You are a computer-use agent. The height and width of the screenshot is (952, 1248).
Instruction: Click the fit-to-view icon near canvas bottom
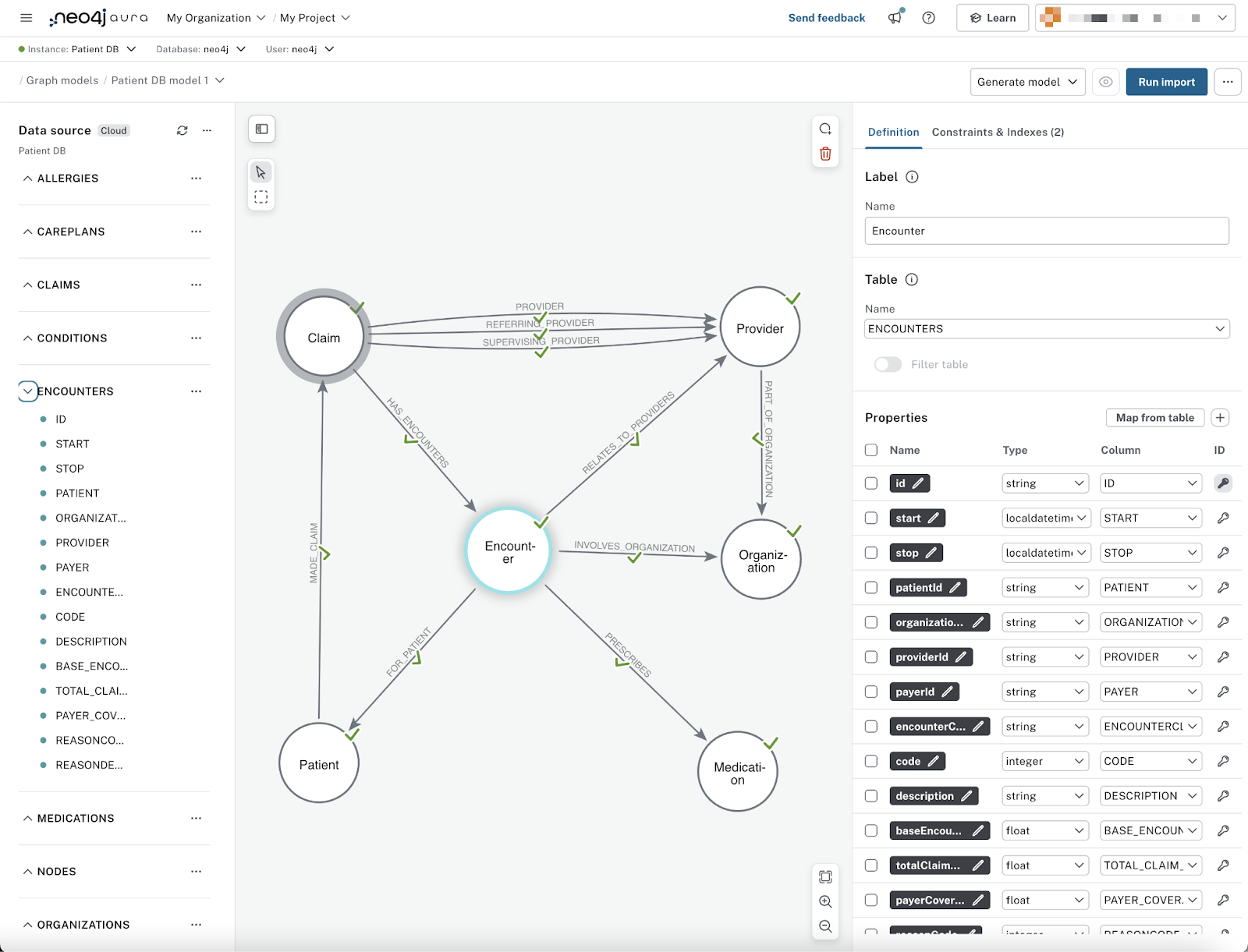[x=825, y=876]
